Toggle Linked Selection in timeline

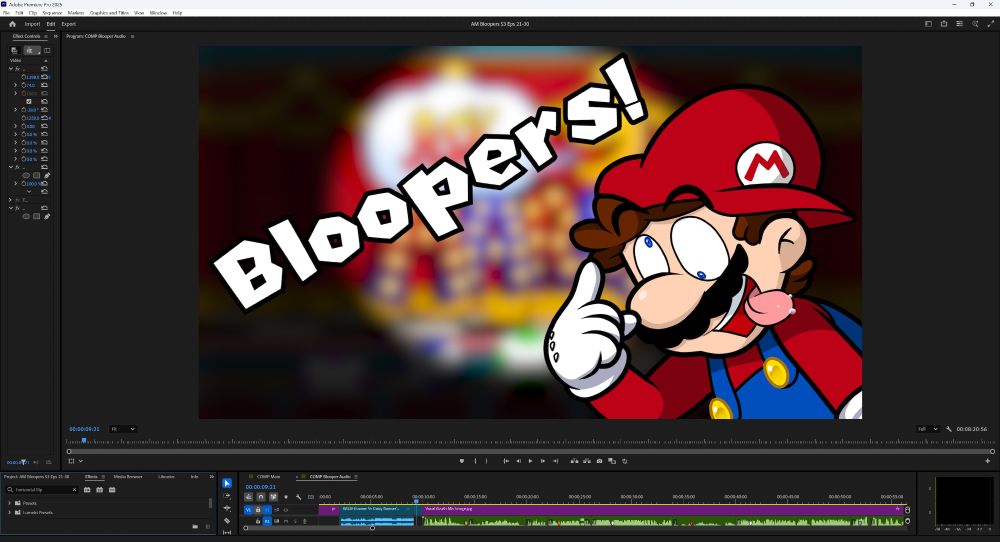click(273, 497)
